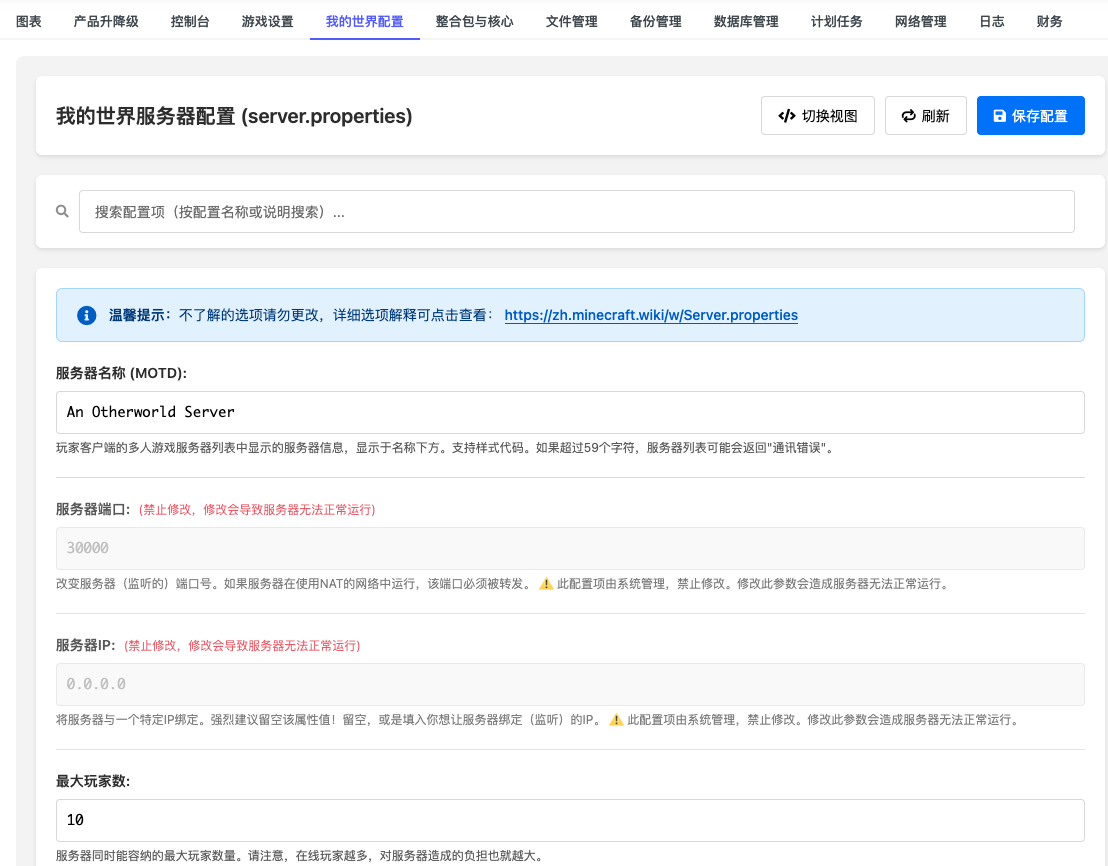
Task: Open the 整合包与核心 tab
Action: [x=474, y=21]
